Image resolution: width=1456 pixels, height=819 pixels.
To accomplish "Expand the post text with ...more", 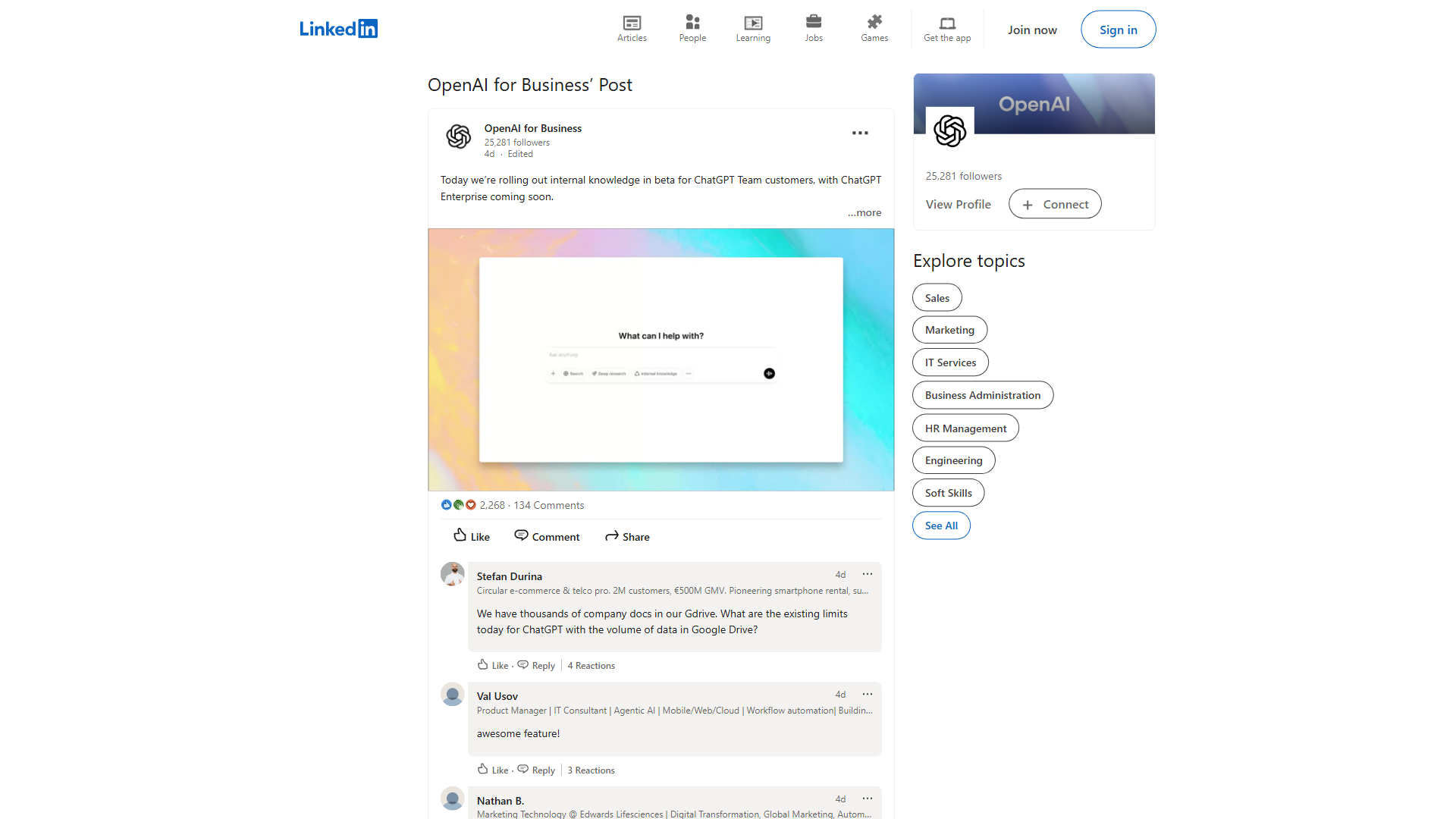I will 864,213.
